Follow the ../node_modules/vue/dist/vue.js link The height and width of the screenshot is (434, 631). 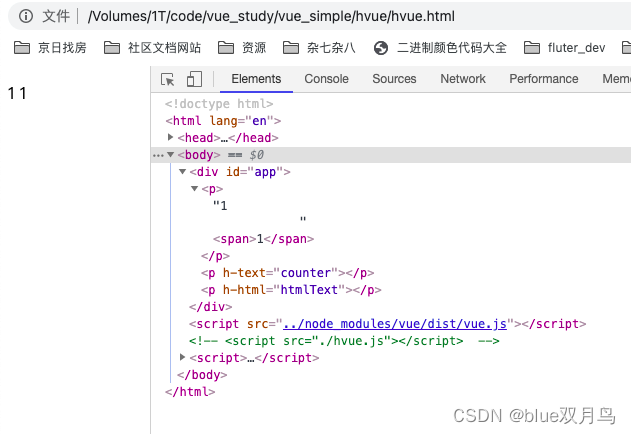tap(395, 324)
